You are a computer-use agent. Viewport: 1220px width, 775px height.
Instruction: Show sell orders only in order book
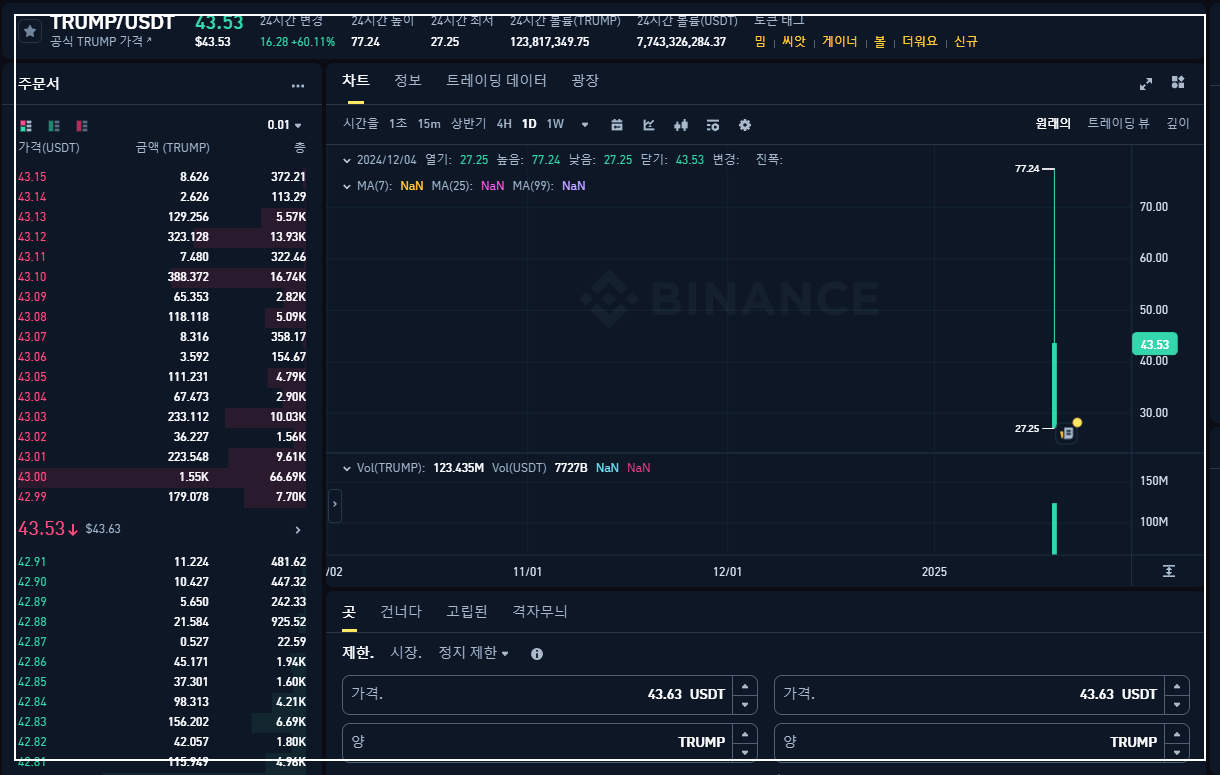82,125
